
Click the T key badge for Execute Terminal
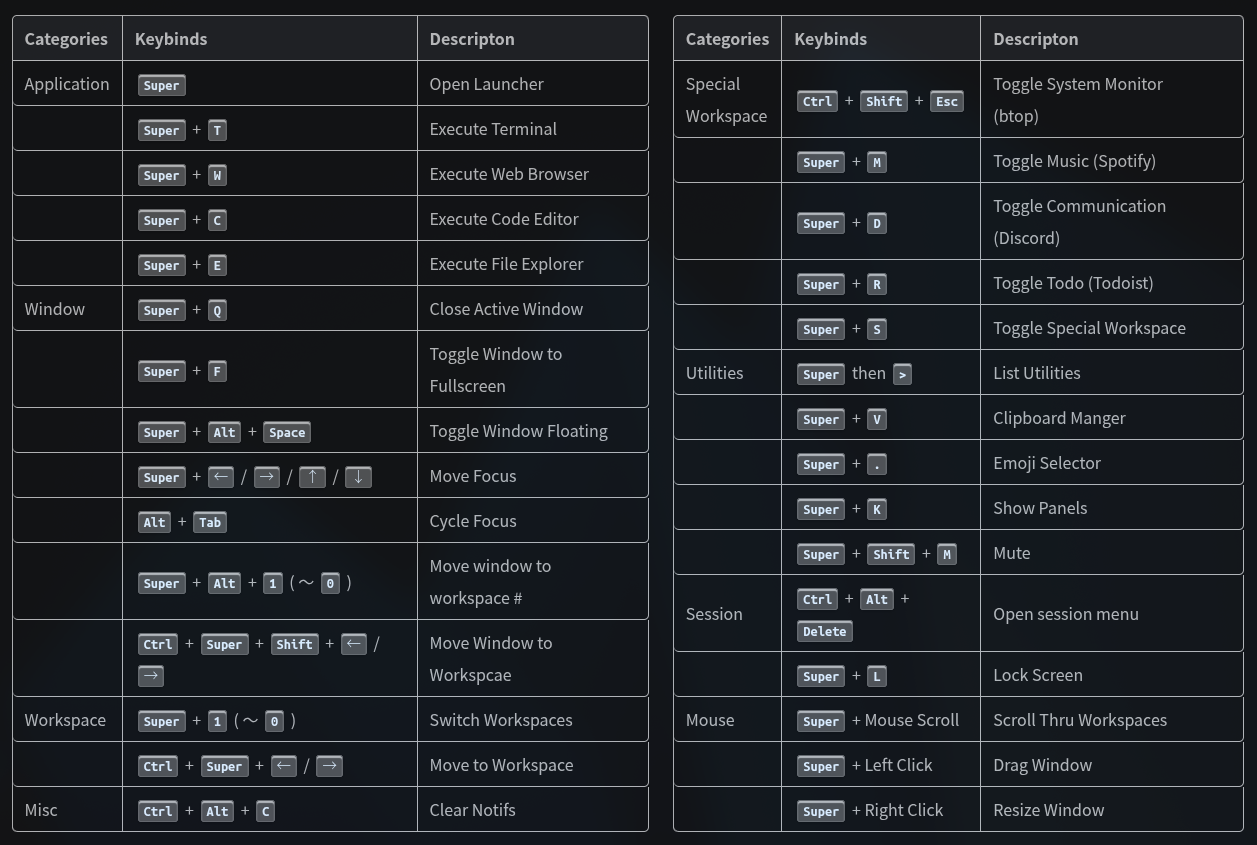(x=217, y=130)
